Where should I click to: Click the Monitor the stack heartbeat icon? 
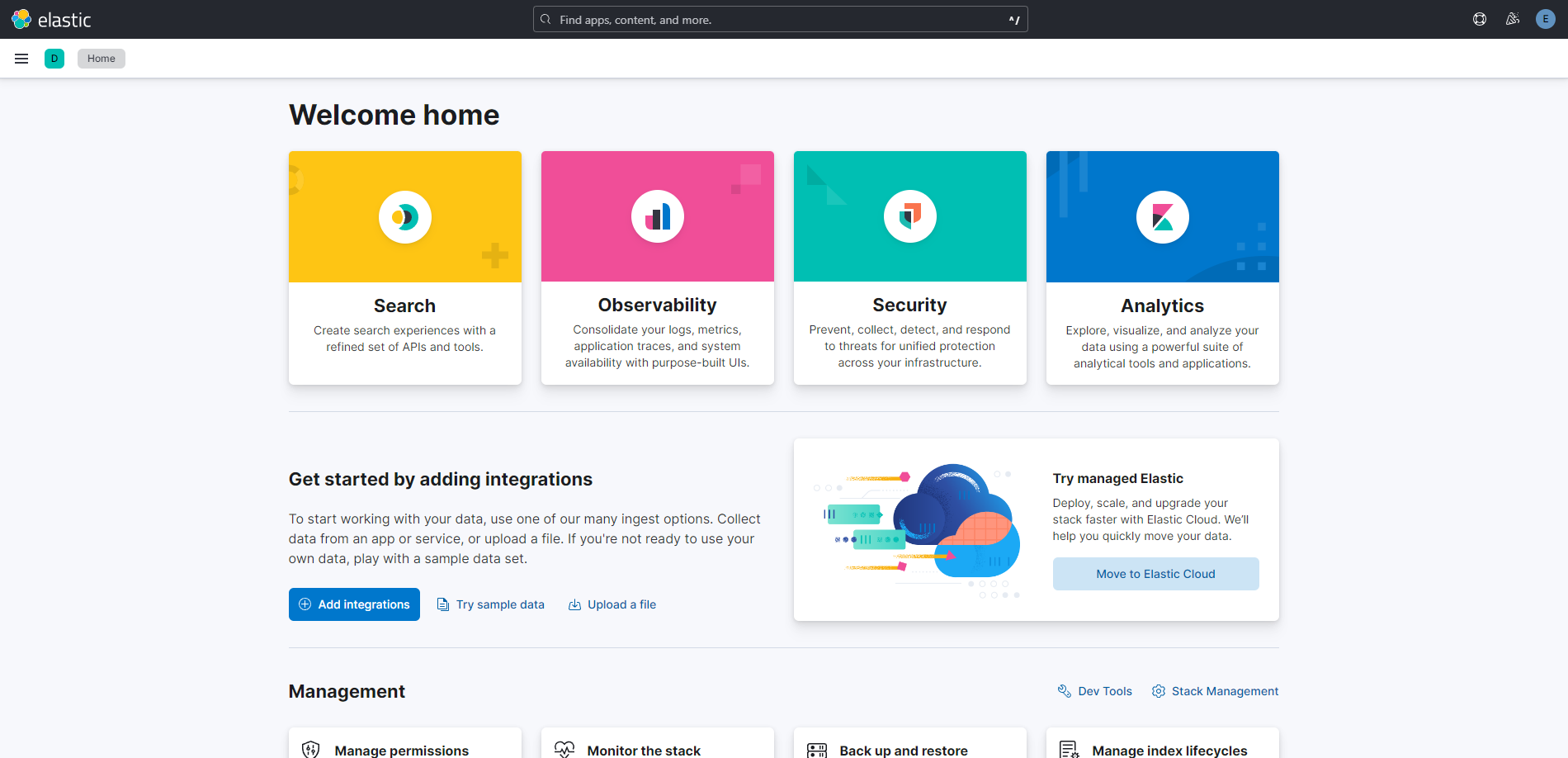pyautogui.click(x=564, y=749)
